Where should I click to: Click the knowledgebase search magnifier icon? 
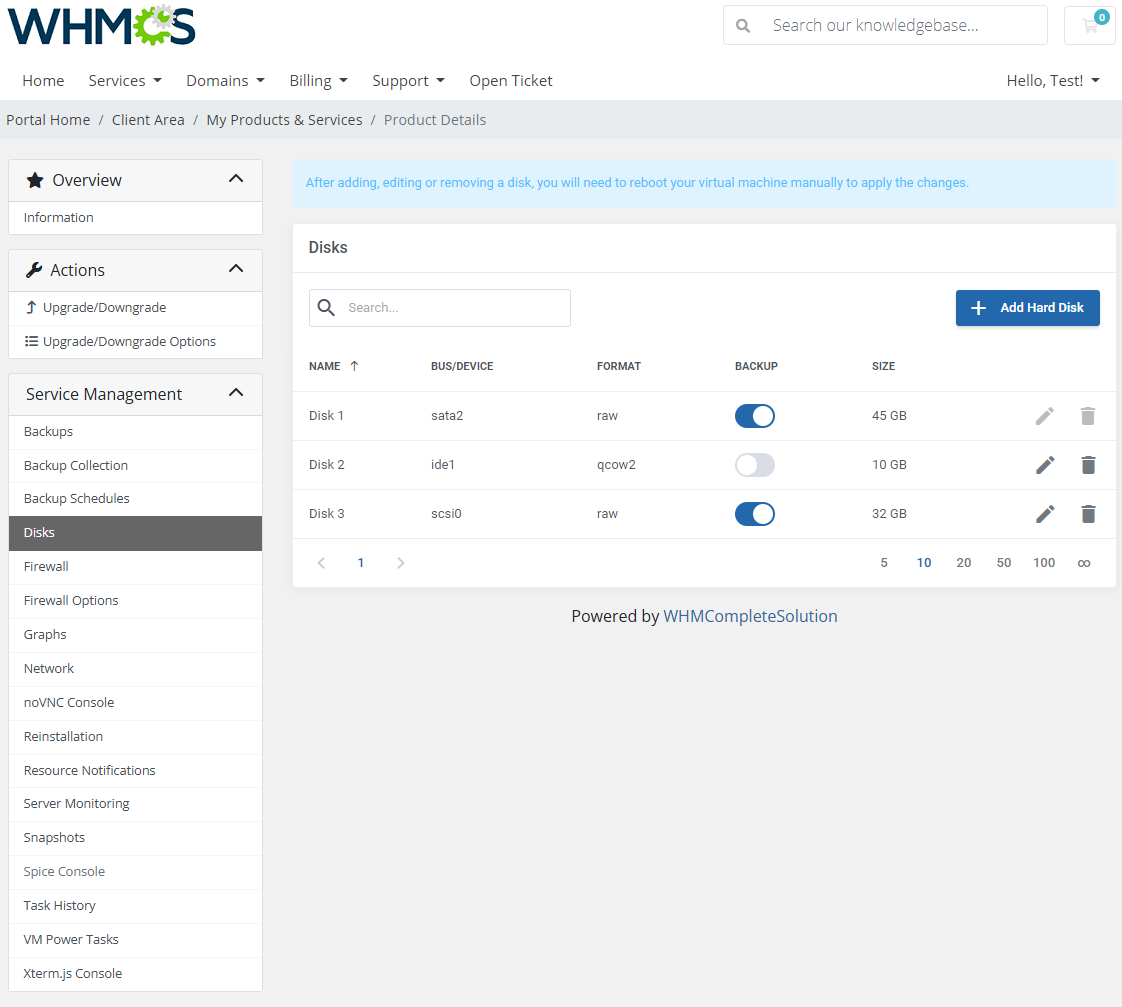pos(743,26)
